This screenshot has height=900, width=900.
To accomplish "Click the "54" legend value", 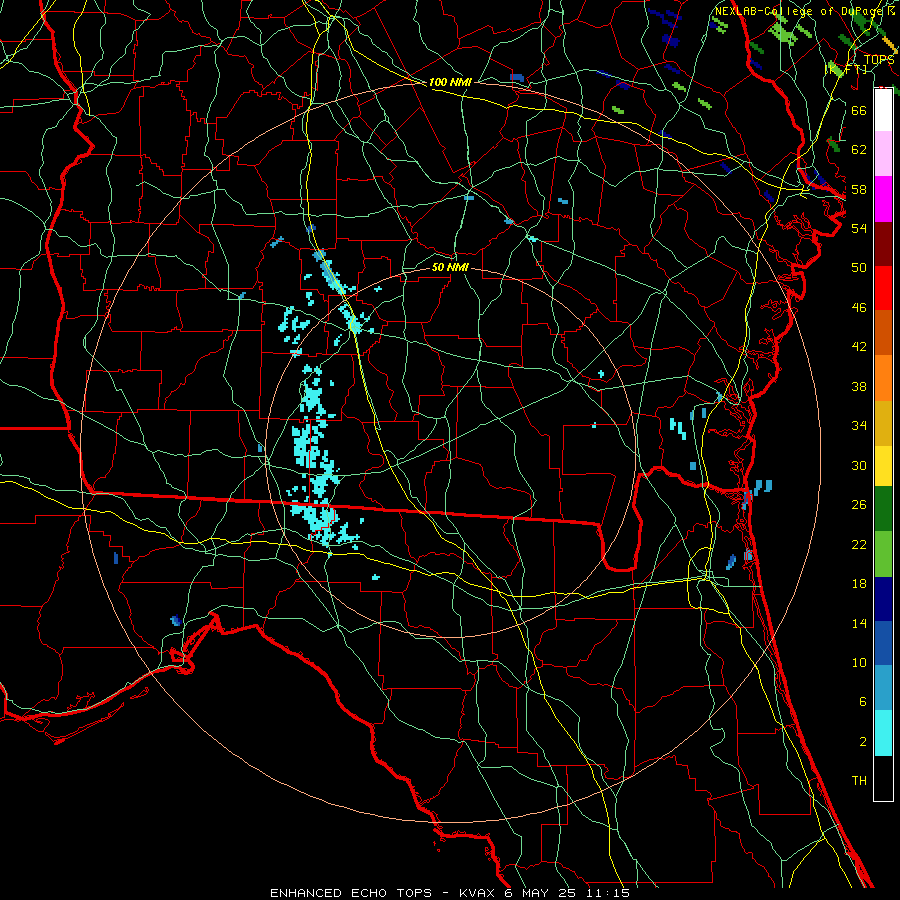I will point(859,228).
